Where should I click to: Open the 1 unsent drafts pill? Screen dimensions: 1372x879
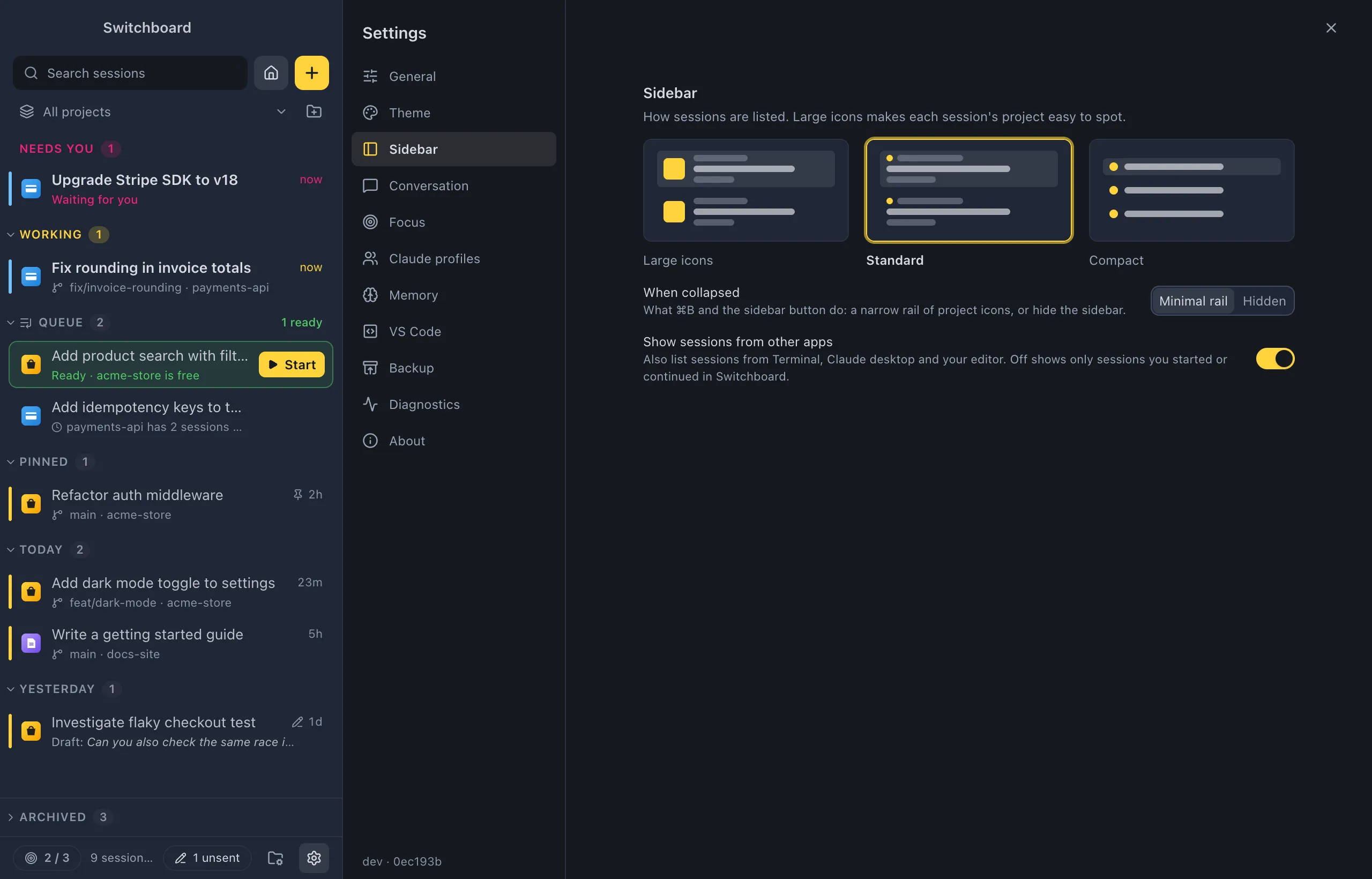(x=207, y=858)
